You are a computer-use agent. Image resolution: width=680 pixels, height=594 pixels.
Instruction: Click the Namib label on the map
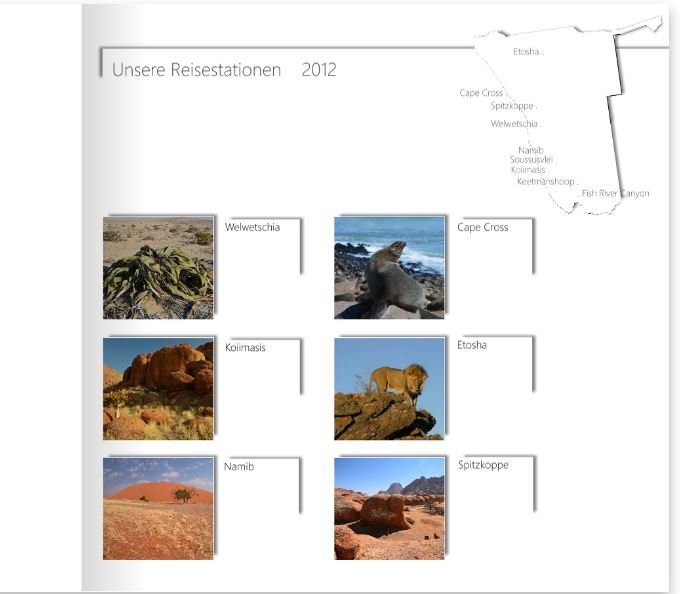[531, 150]
